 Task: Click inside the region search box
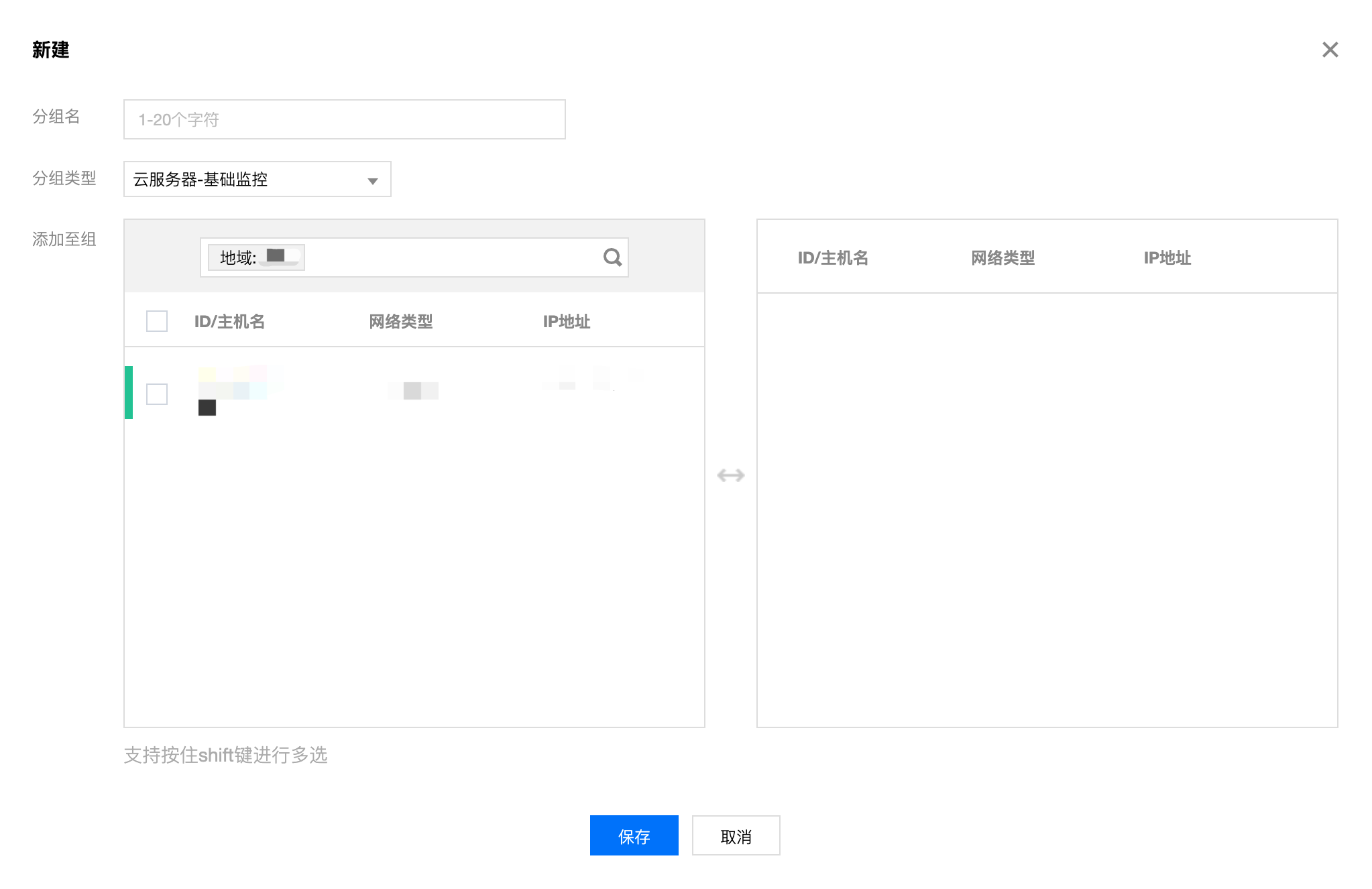(449, 257)
